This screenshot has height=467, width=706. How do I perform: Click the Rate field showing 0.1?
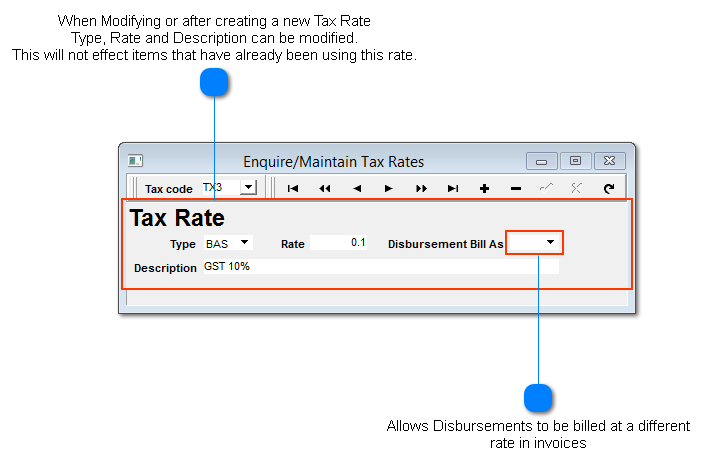click(x=339, y=243)
